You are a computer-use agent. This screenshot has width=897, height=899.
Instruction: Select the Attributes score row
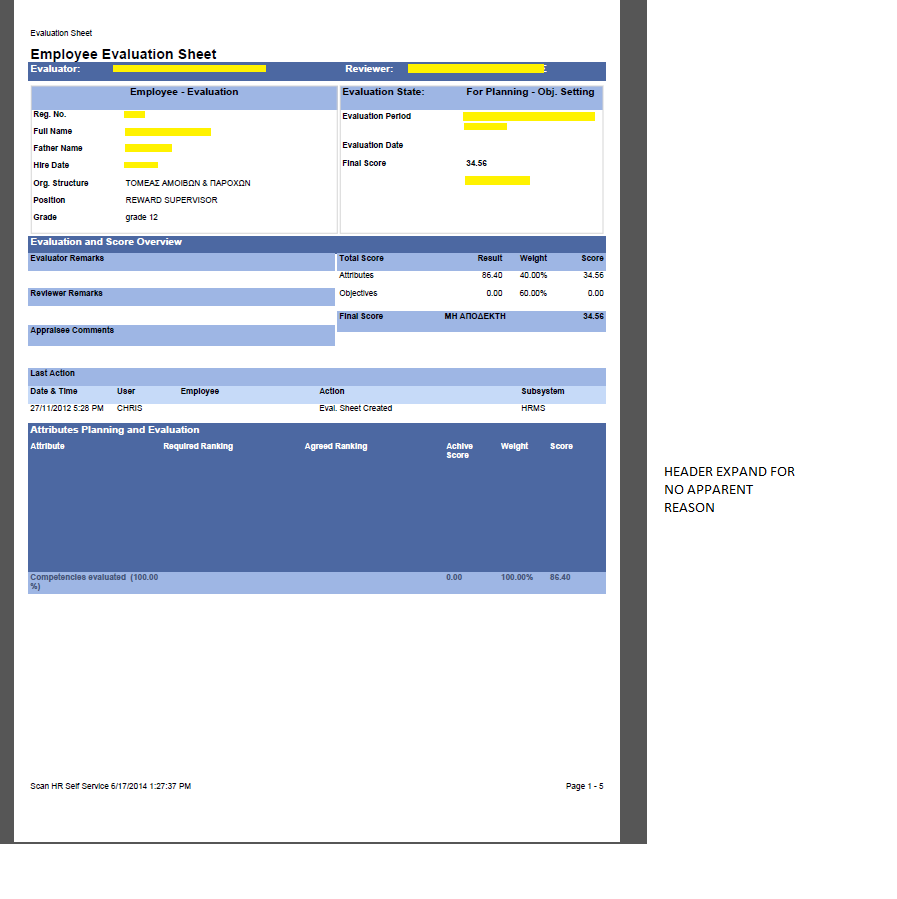click(471, 276)
